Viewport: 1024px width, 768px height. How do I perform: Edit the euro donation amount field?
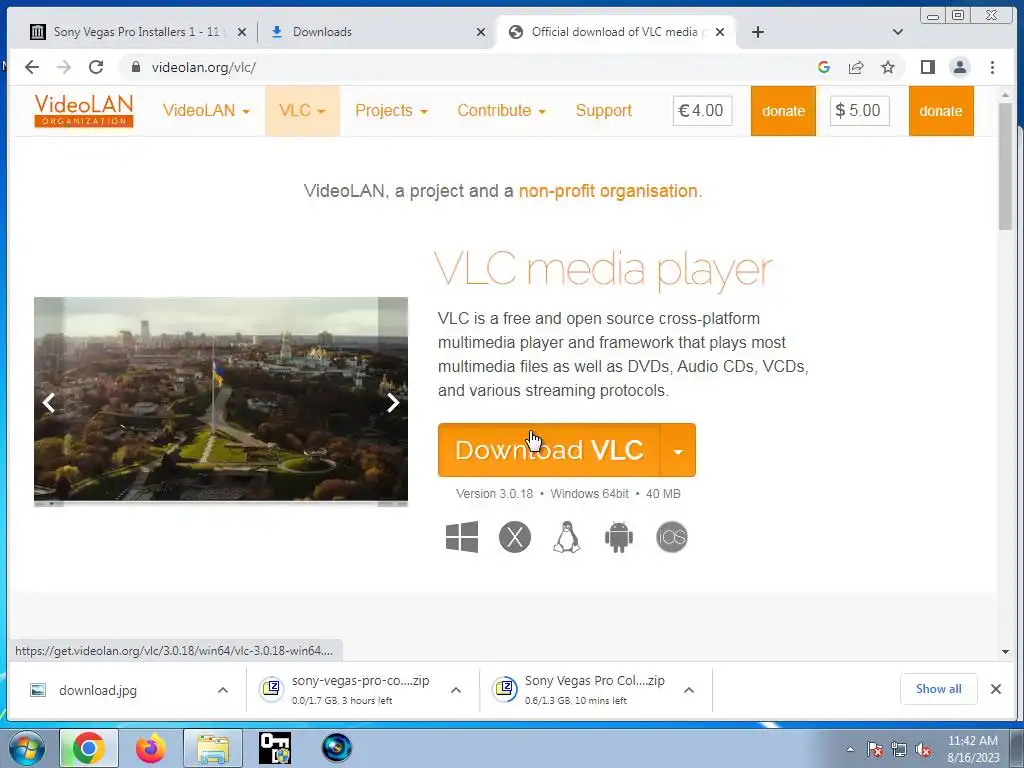pyautogui.click(x=702, y=111)
